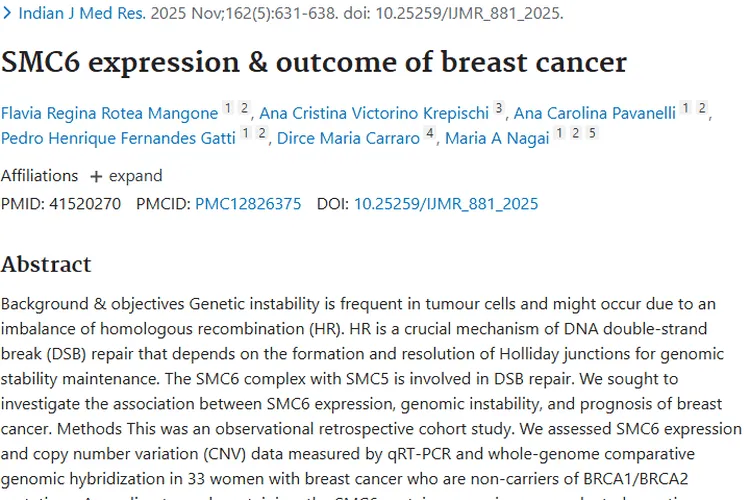Click affiliation superscript 3 after Krepischi
Screen dimensions: 750x500
tap(499, 108)
